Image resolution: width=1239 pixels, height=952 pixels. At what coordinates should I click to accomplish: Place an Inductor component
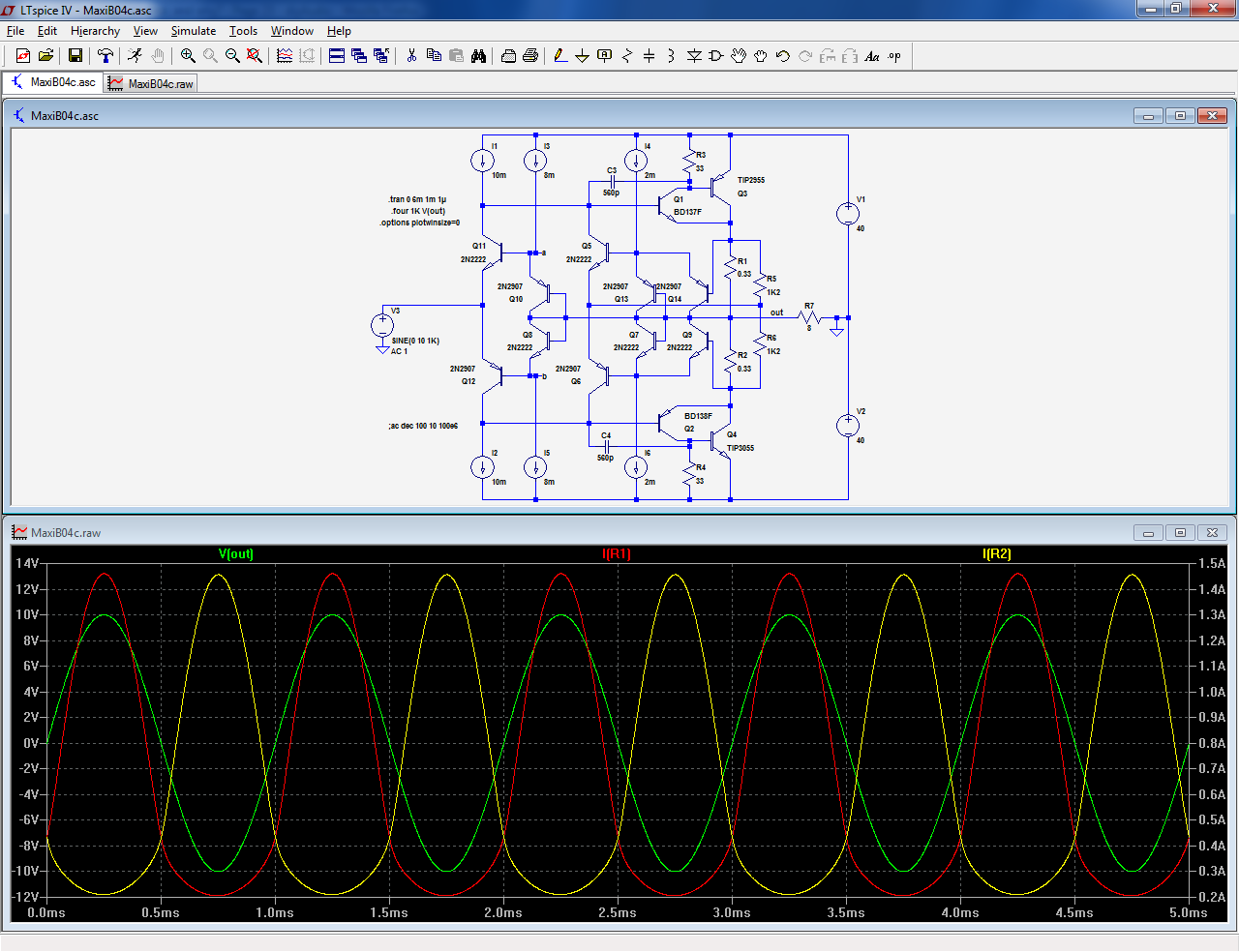coord(672,56)
